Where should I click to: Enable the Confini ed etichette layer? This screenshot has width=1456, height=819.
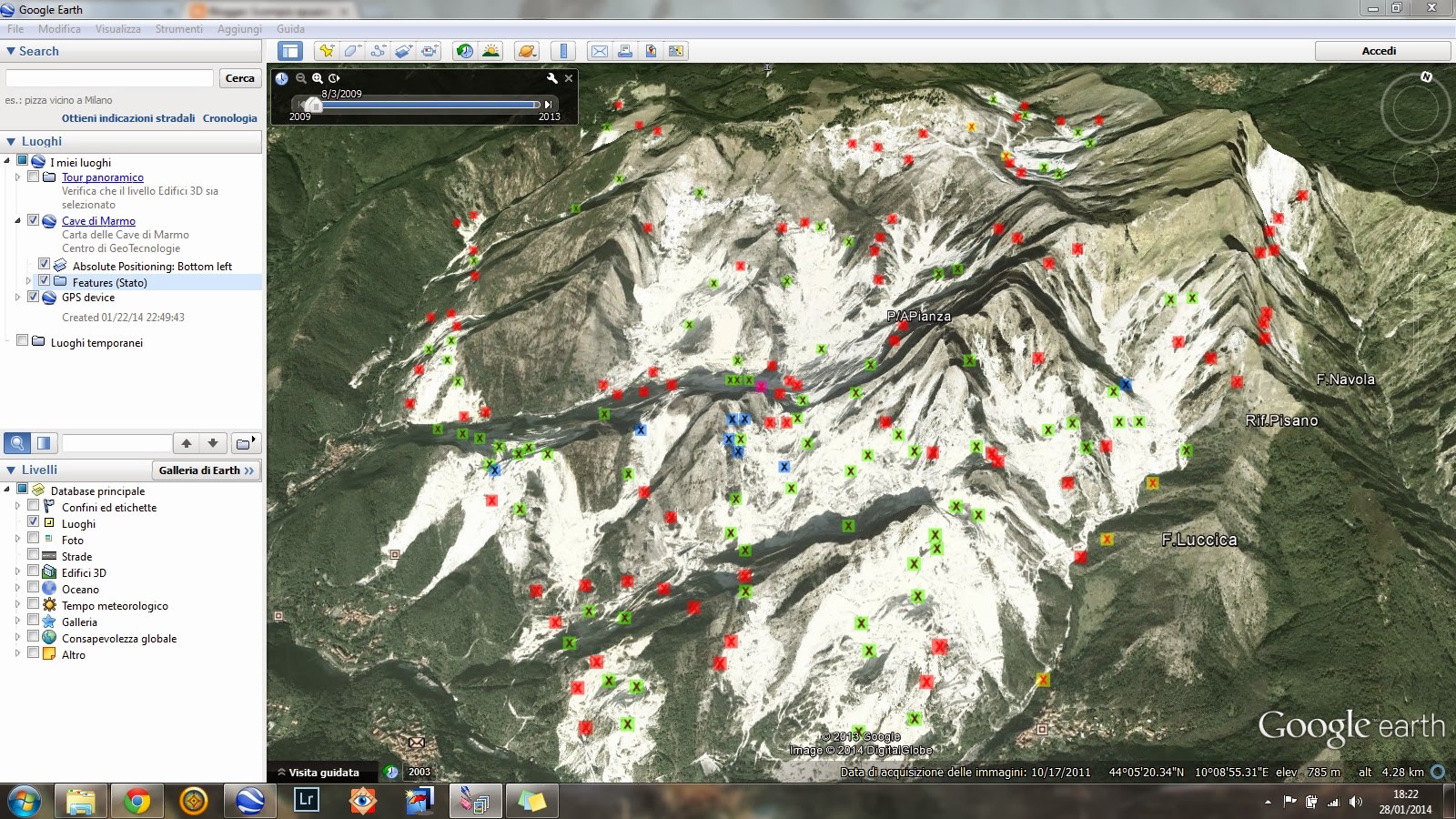click(x=33, y=506)
